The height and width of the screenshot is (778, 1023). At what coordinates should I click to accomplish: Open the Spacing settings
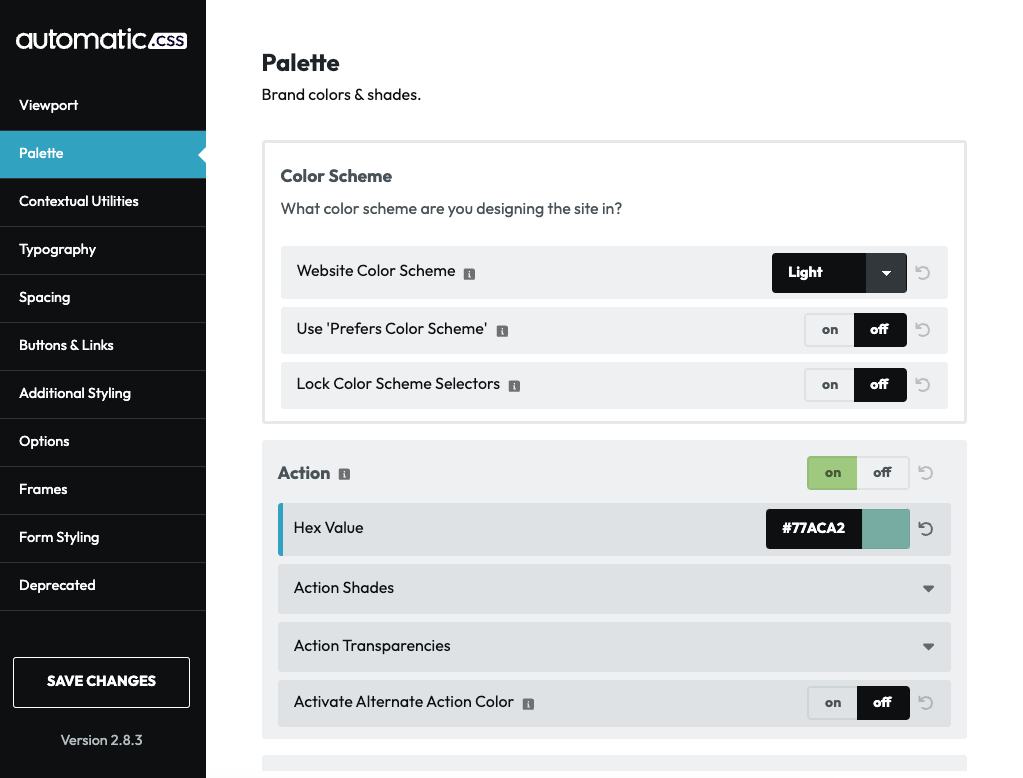point(103,298)
